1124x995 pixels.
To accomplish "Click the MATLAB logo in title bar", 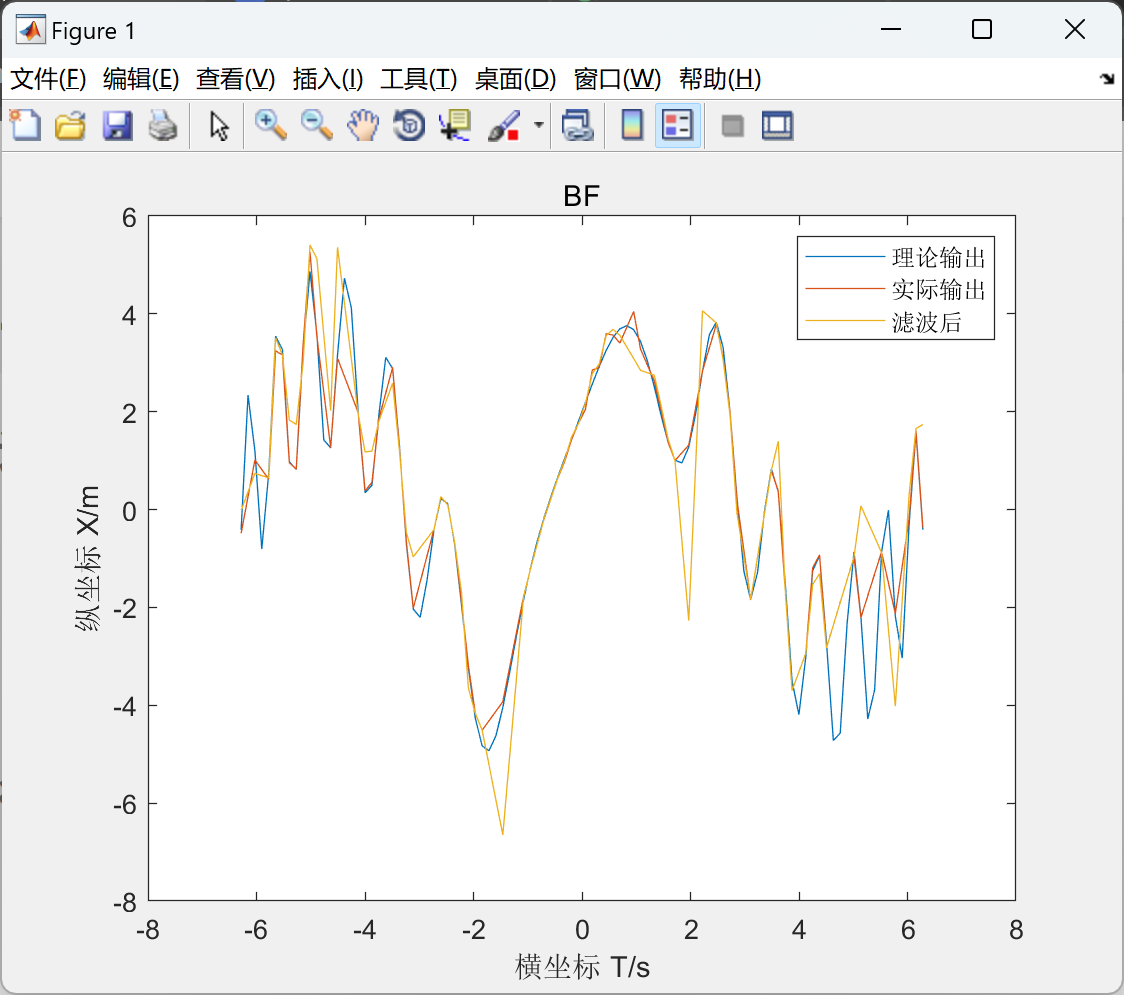I will (30, 29).
